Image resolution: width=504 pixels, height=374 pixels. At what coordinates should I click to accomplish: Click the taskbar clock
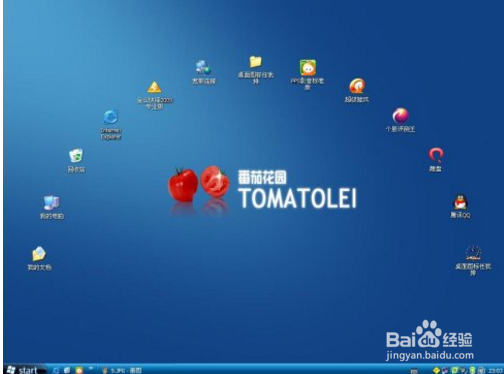pyautogui.click(x=495, y=370)
